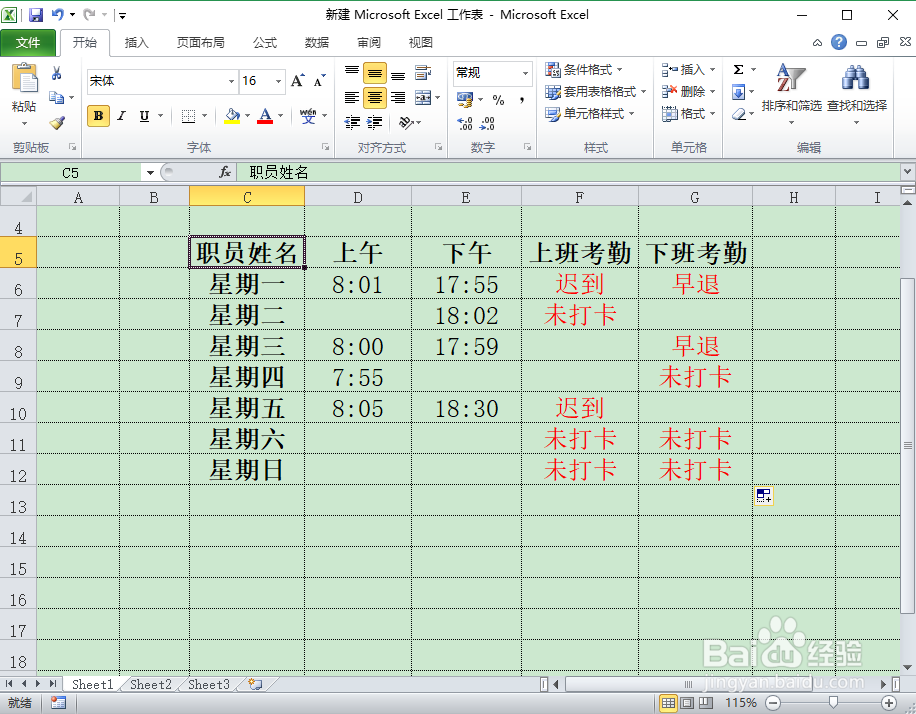Open the 格式 format cells dropdown
The width and height of the screenshot is (916, 714).
pos(688,114)
